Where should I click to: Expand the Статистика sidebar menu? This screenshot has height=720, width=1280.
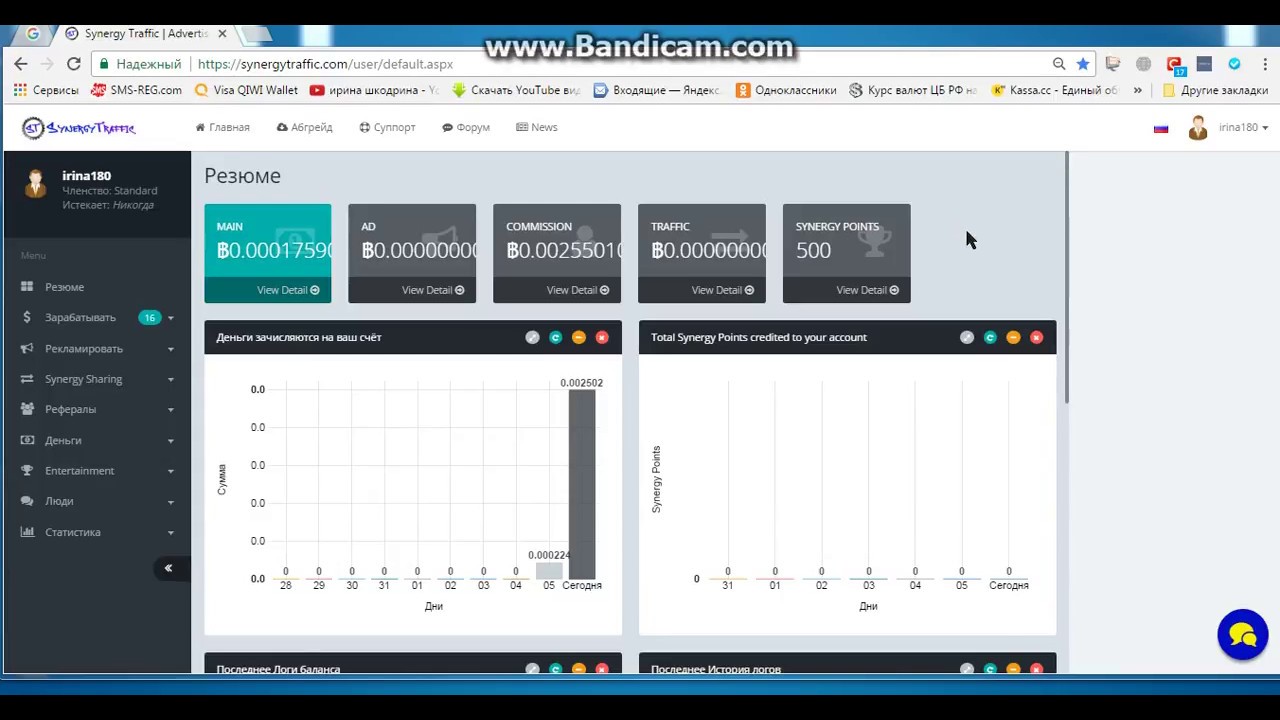click(x=96, y=532)
